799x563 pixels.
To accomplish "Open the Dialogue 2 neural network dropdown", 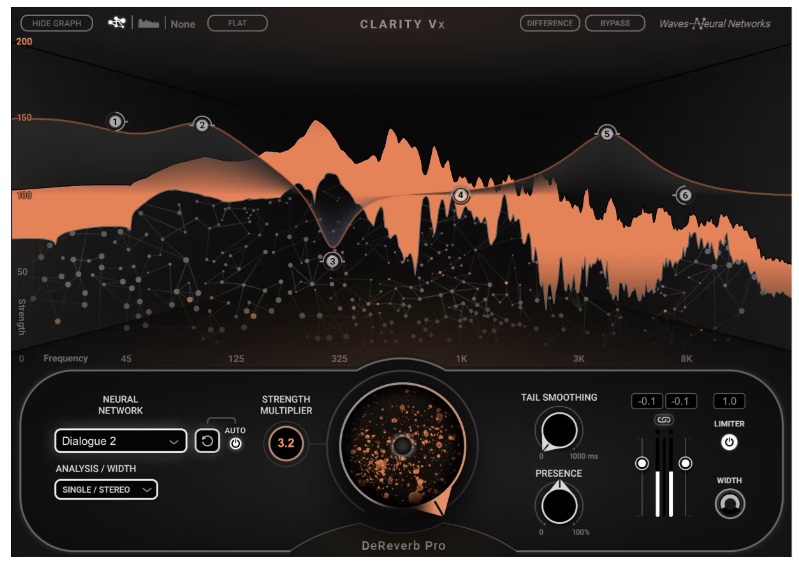I will [120, 441].
